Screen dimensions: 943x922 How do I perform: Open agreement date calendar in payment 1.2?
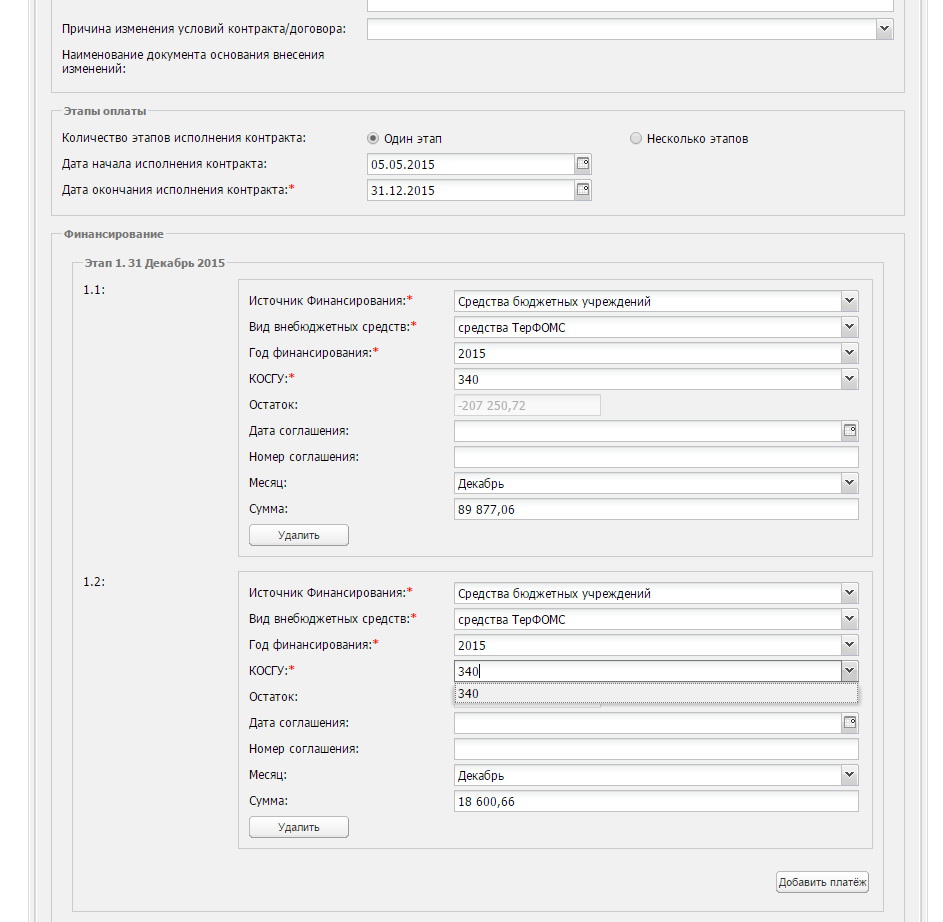[850, 723]
